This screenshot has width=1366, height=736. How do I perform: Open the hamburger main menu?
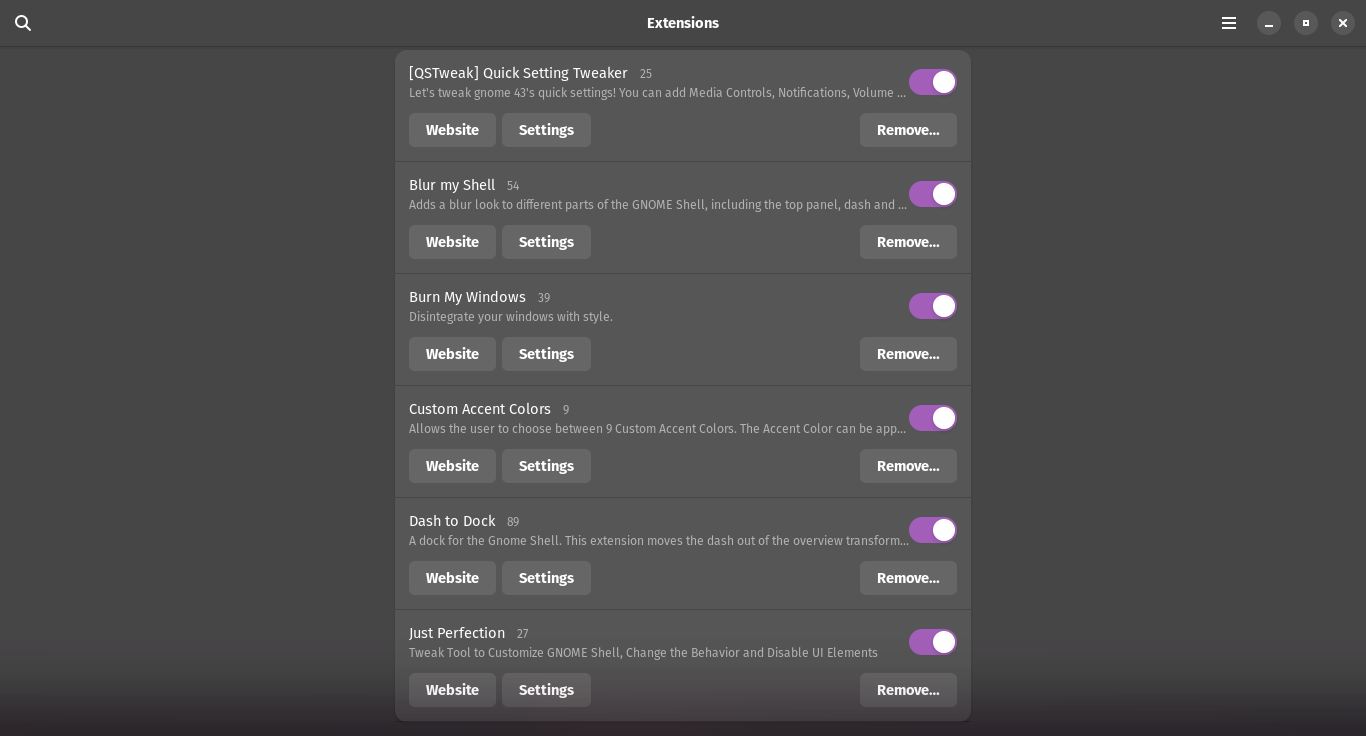pos(1229,23)
